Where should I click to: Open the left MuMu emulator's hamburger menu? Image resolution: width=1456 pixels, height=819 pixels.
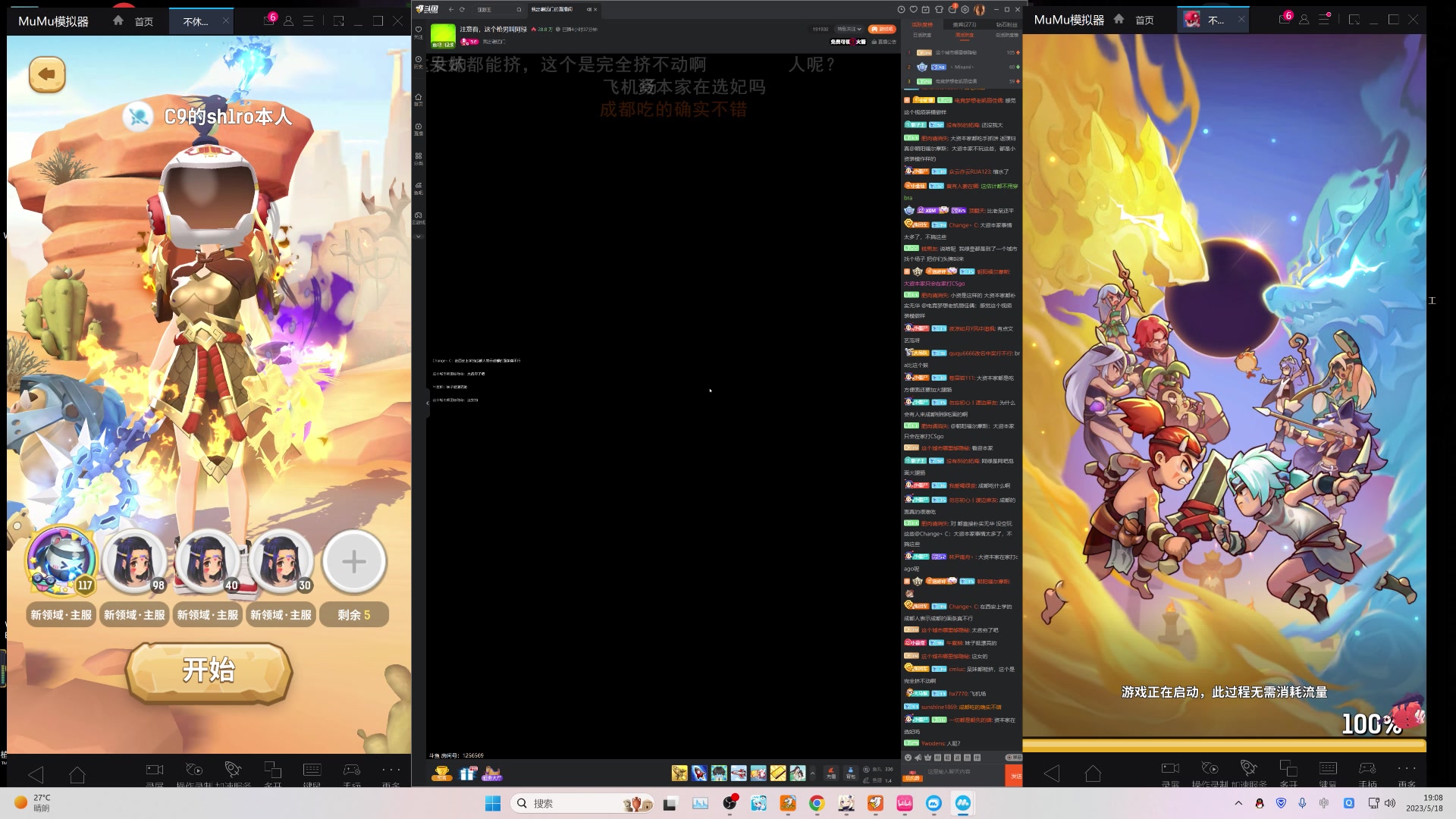(x=309, y=21)
